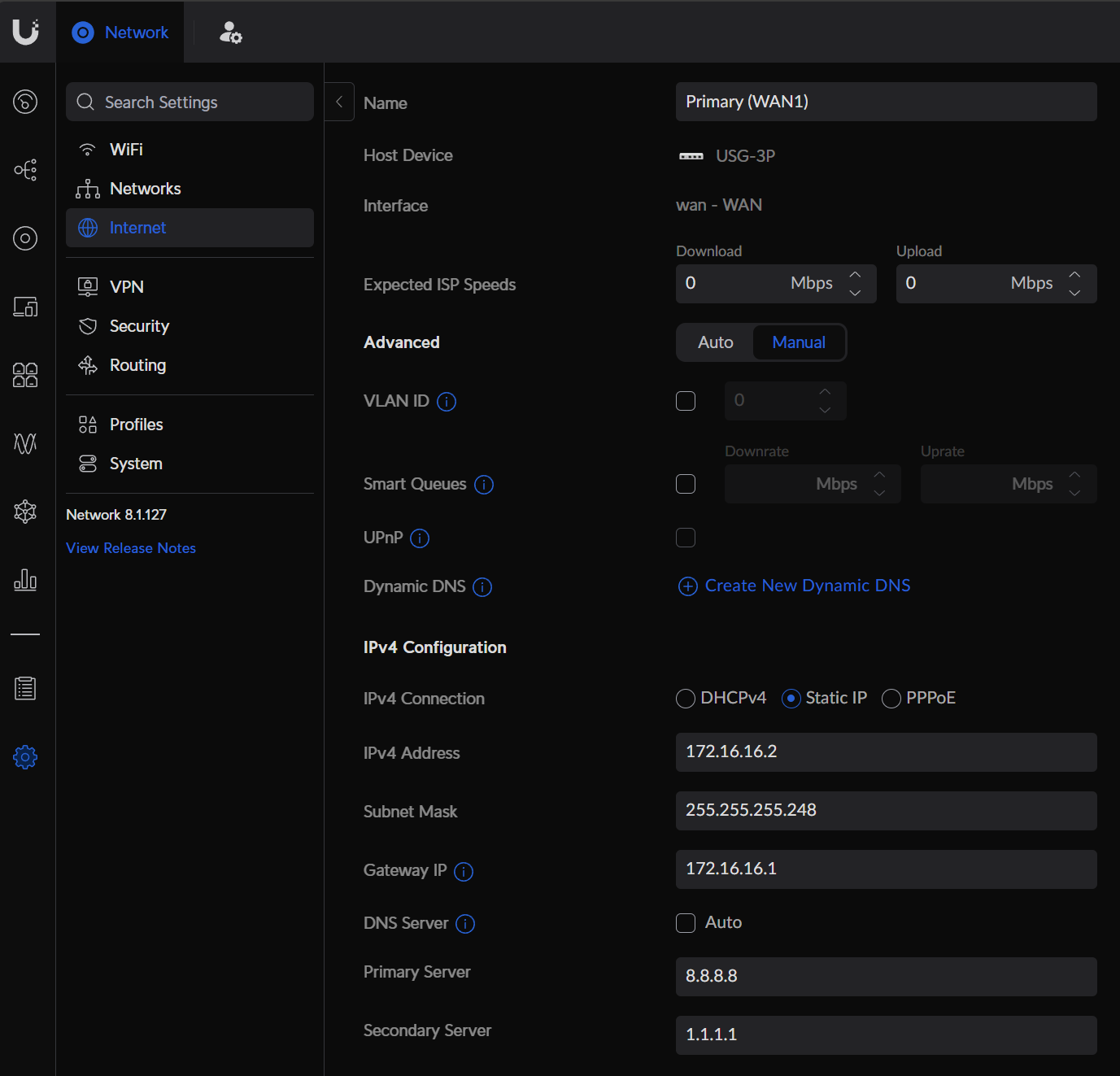1120x1076 pixels.
Task: Click the DNS Server info icon
Action: click(x=465, y=924)
